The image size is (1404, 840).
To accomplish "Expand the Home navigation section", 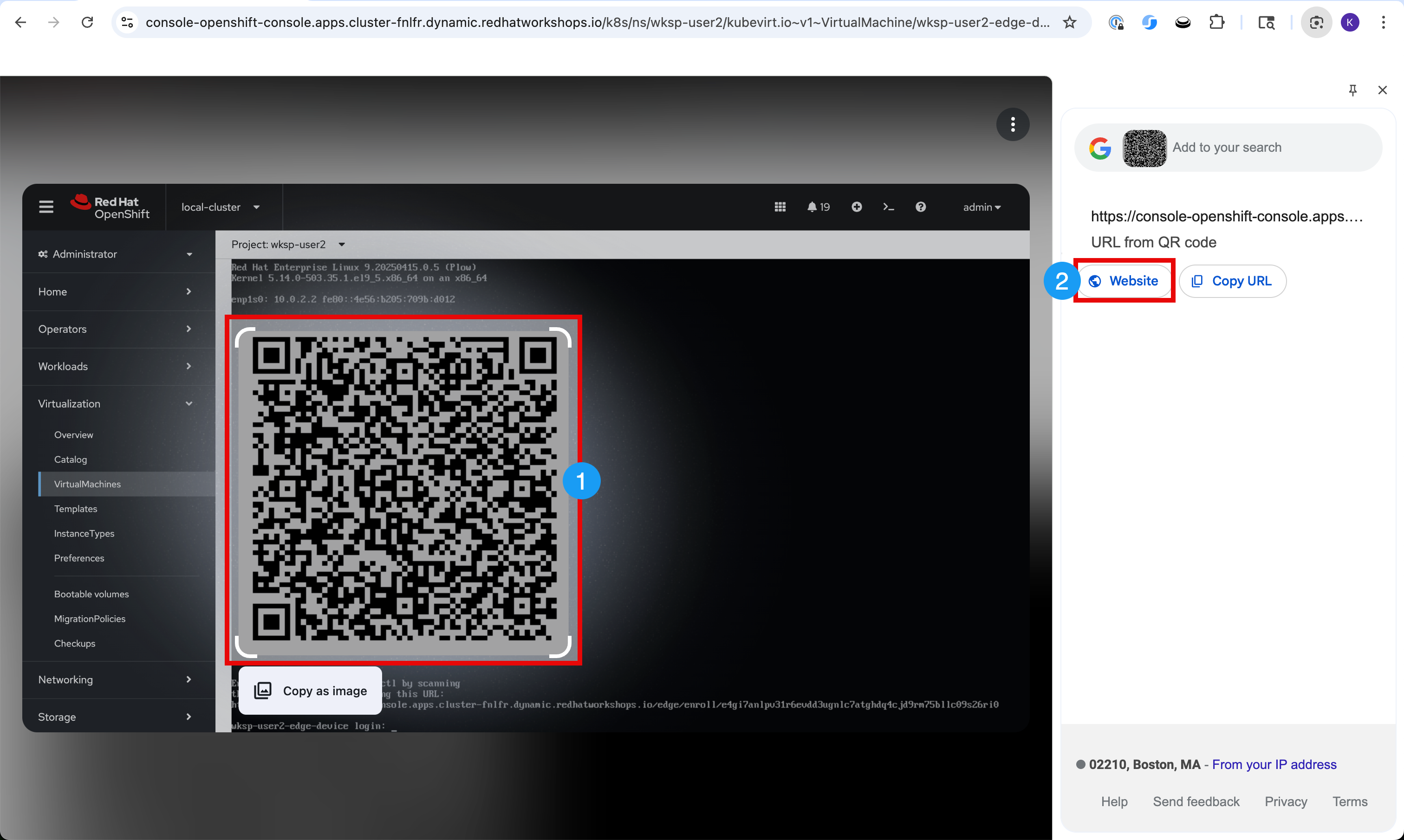I will (116, 291).
